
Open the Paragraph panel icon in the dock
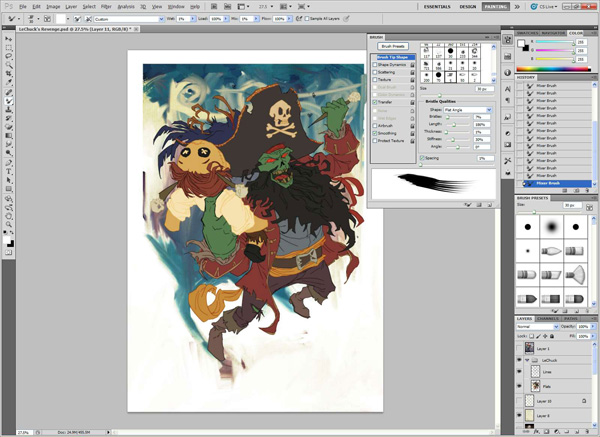[508, 100]
